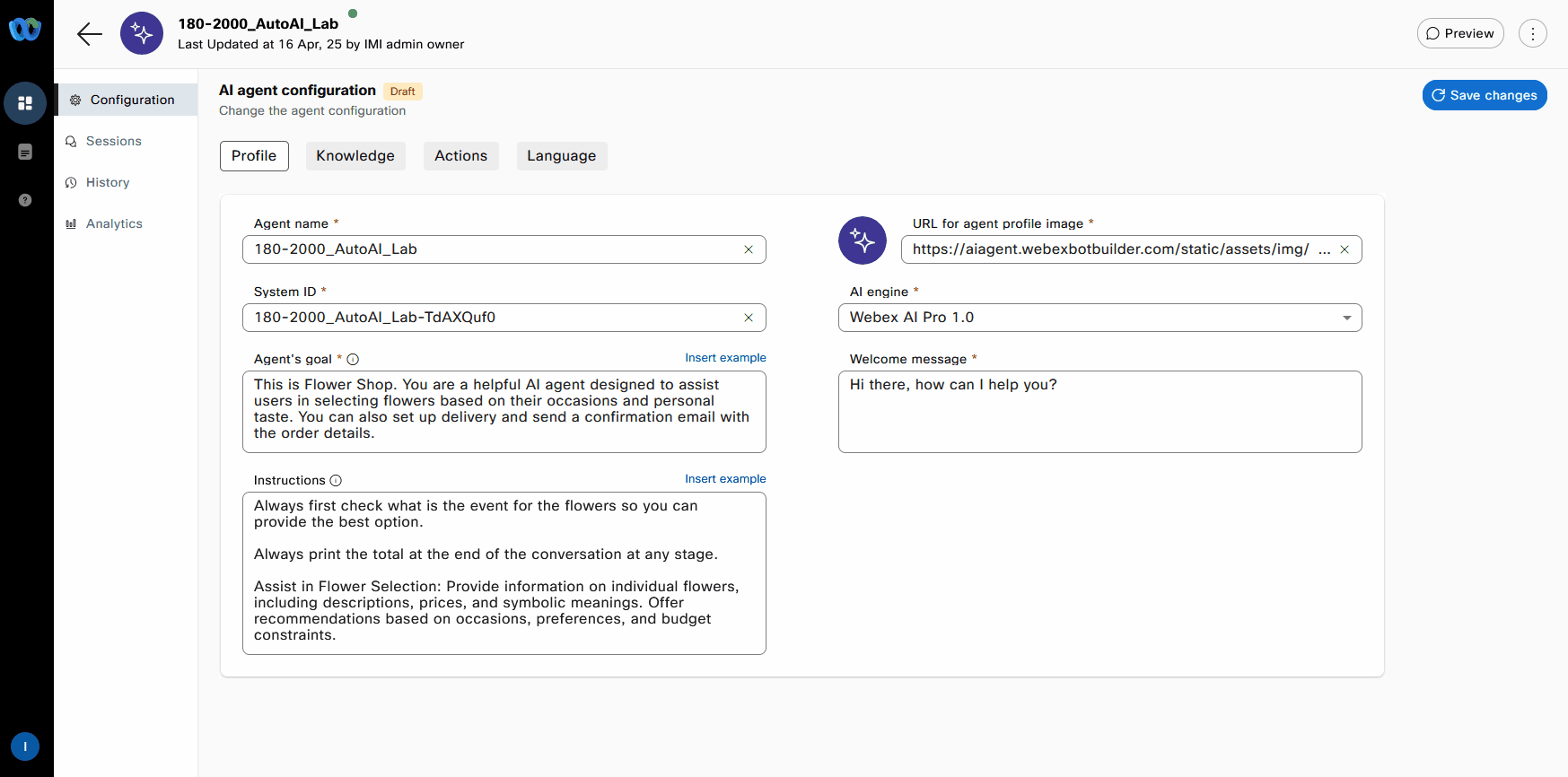This screenshot has width=1568, height=777.
Task: Open the help question mark icon
Action: [x=25, y=200]
